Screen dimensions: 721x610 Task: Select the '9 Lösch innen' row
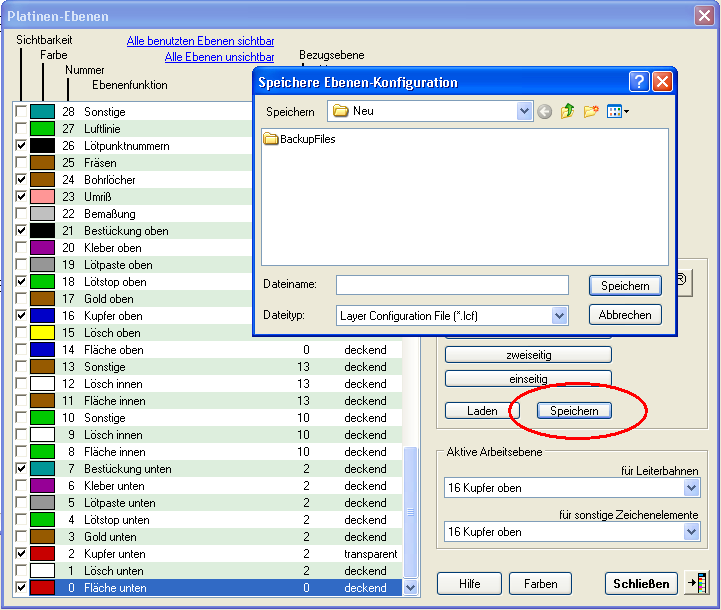[x=207, y=434]
